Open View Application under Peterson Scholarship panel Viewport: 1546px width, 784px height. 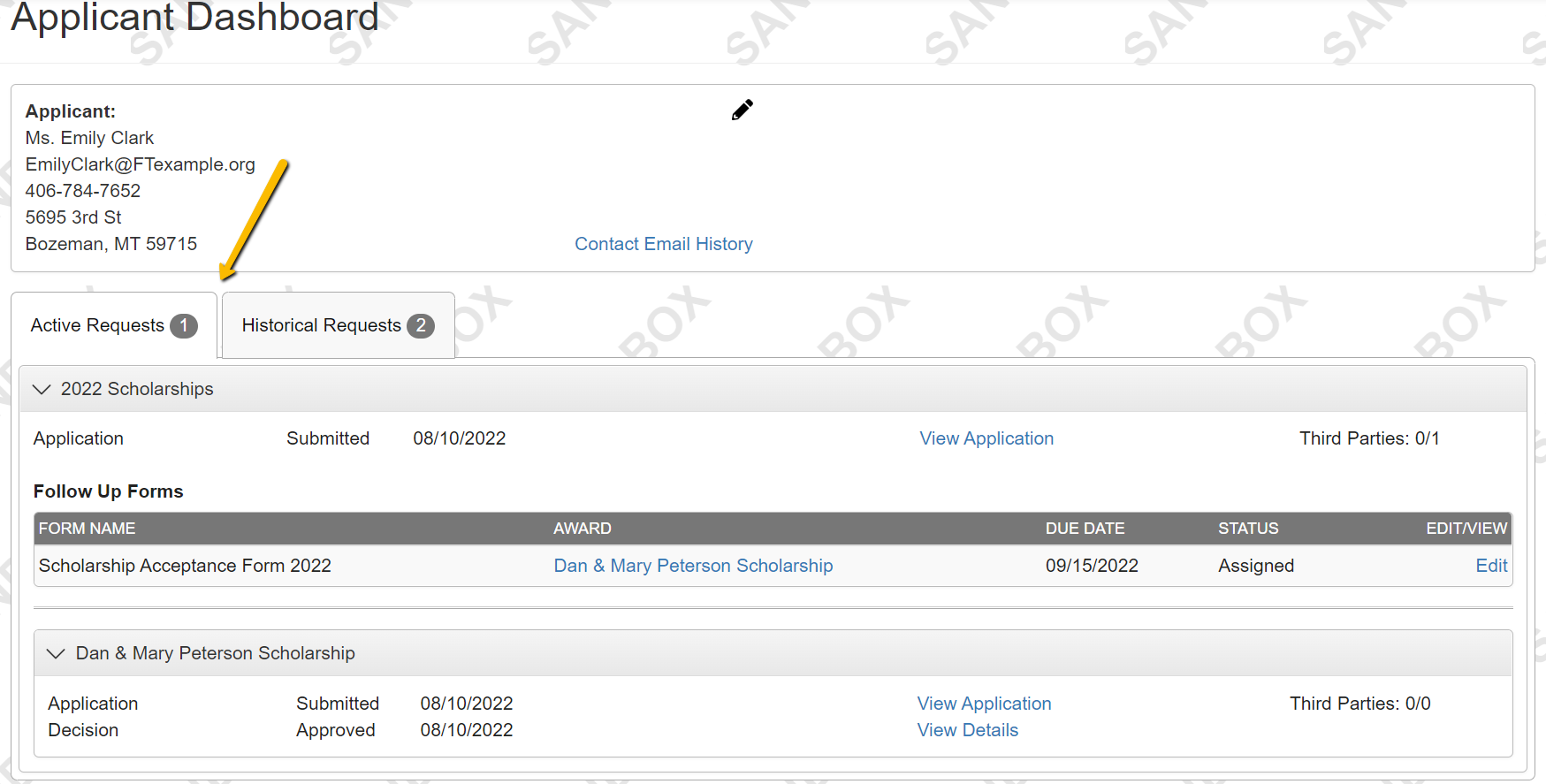(x=984, y=704)
